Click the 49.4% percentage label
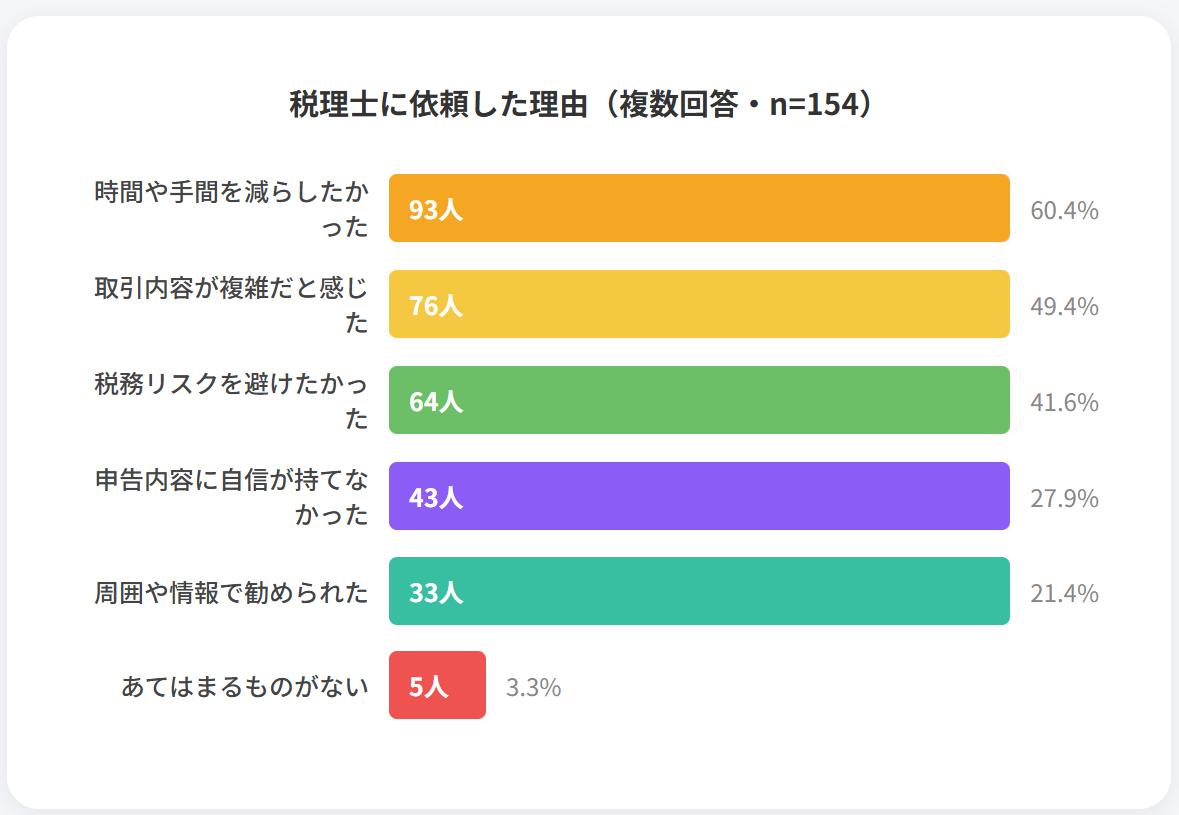Image resolution: width=1179 pixels, height=815 pixels. pyautogui.click(x=1064, y=306)
